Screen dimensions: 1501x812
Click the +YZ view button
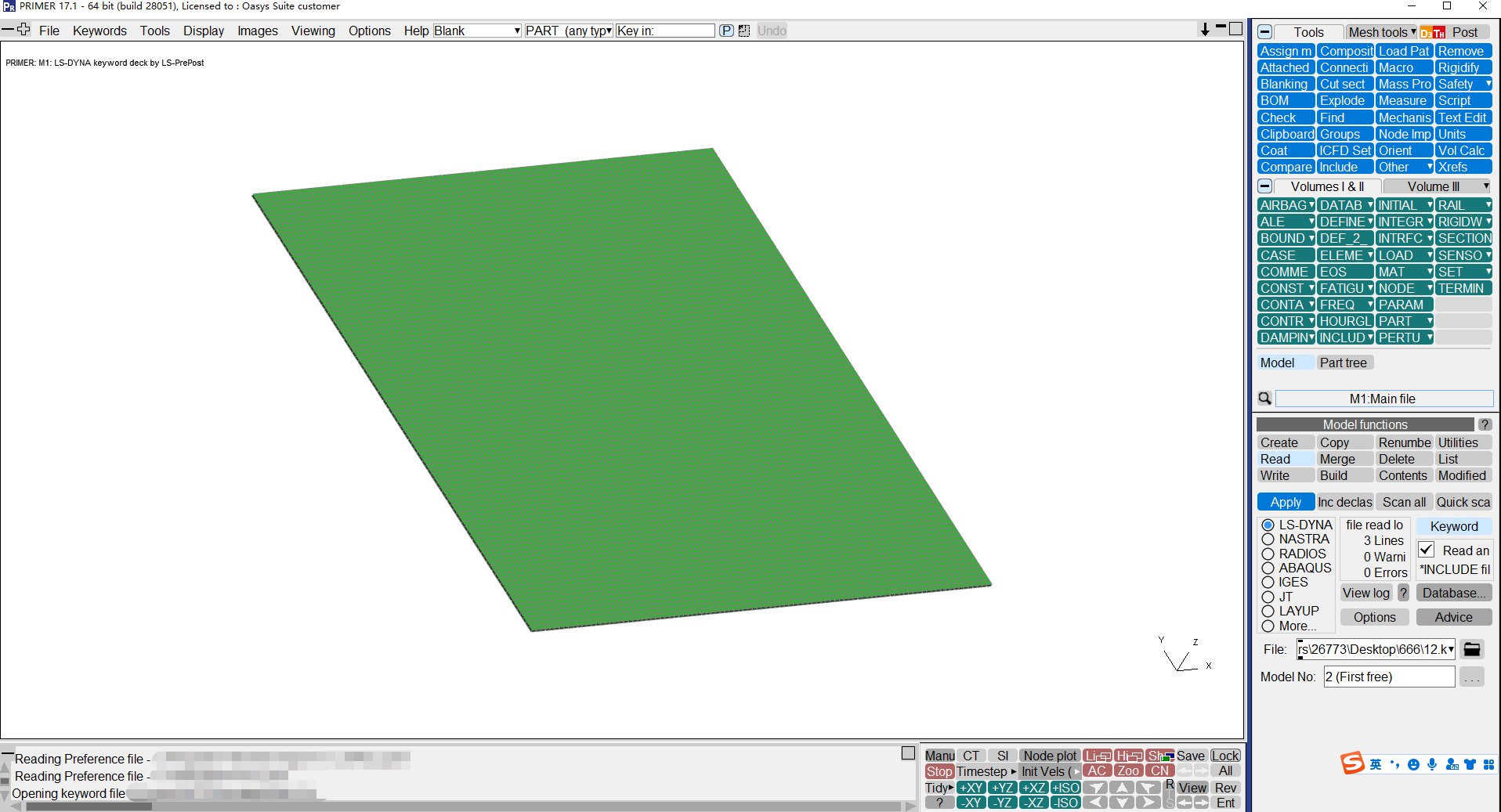[x=1003, y=788]
